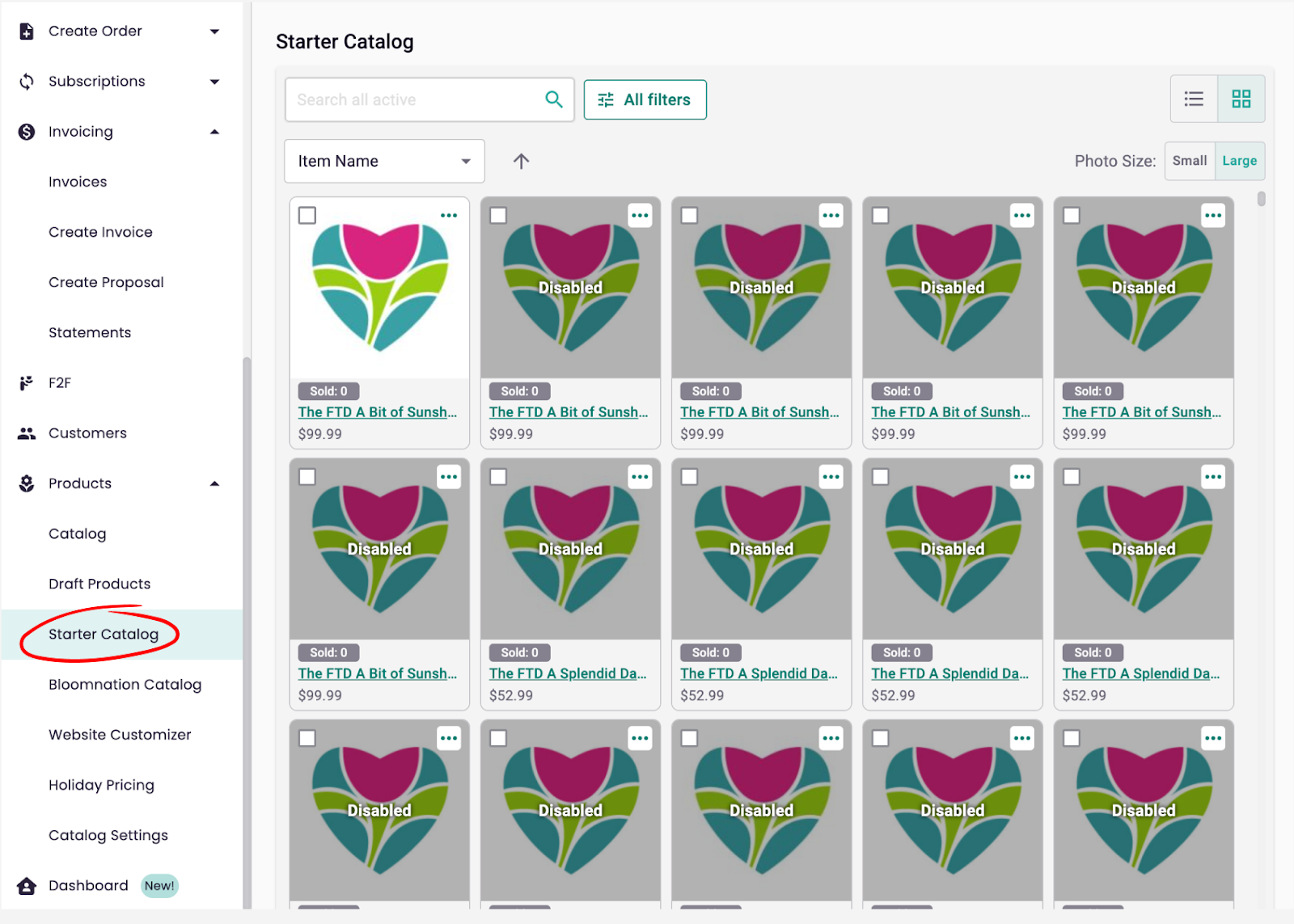
Task: Check the first checkbox in third row of cards
Action: pyautogui.click(x=307, y=738)
